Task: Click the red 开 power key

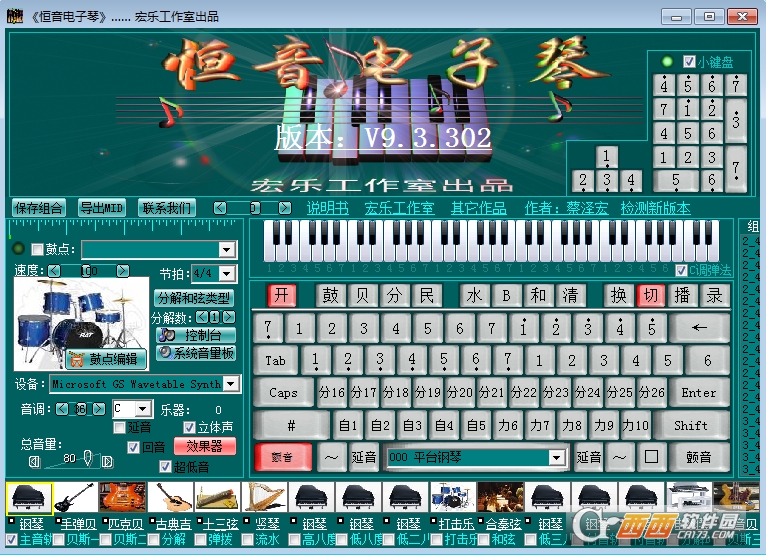Action: coord(282,295)
